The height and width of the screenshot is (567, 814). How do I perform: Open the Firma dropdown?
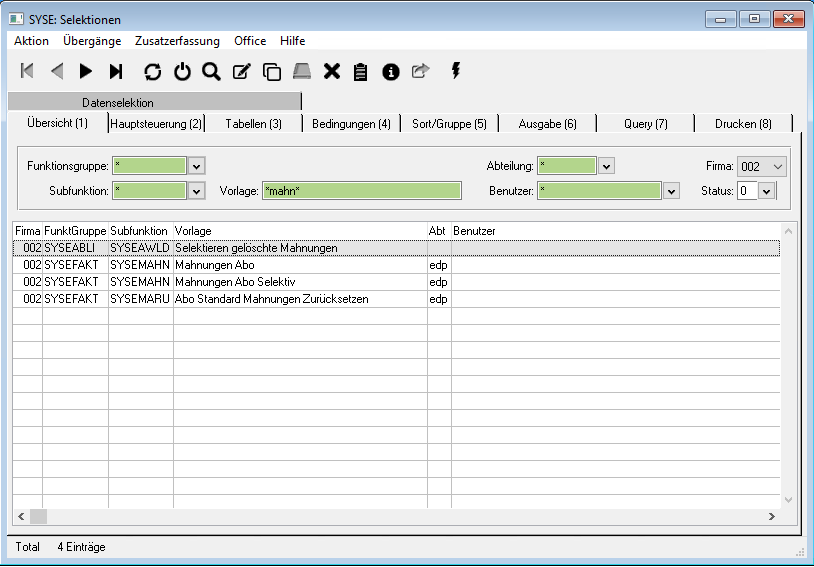[778, 166]
